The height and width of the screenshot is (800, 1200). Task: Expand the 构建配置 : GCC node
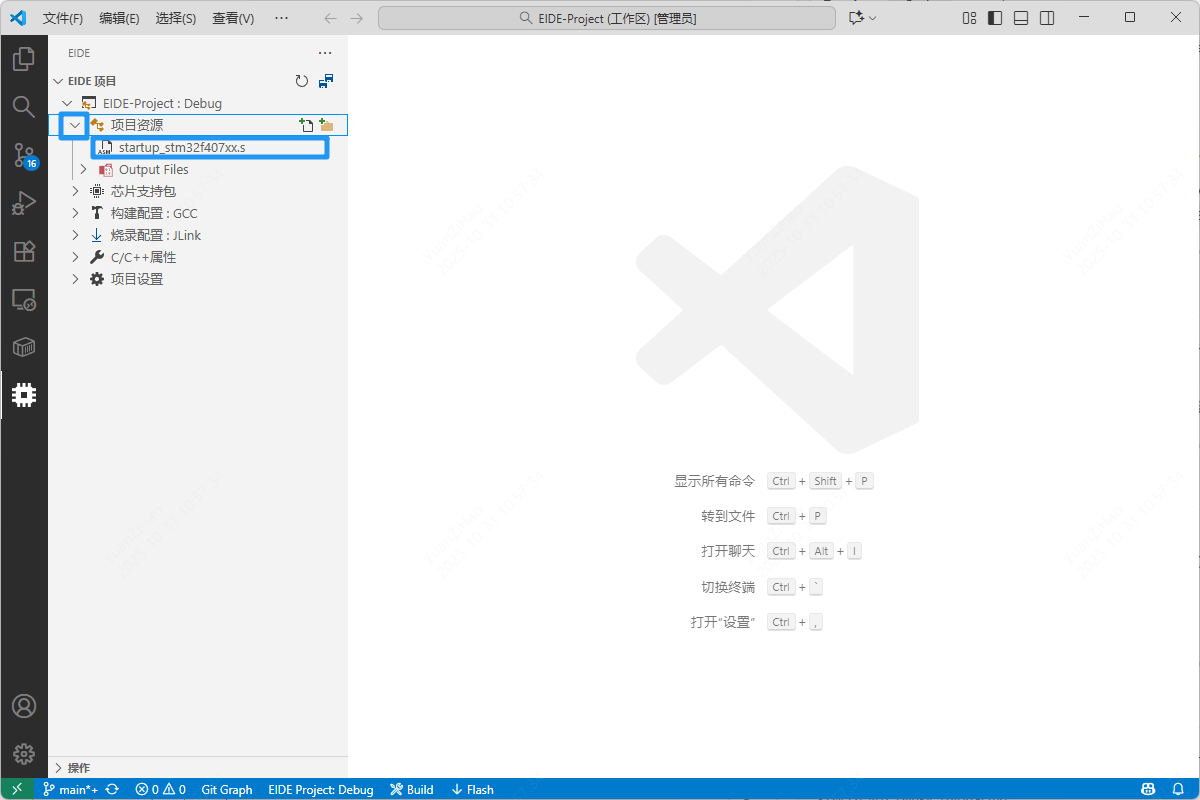[75, 213]
